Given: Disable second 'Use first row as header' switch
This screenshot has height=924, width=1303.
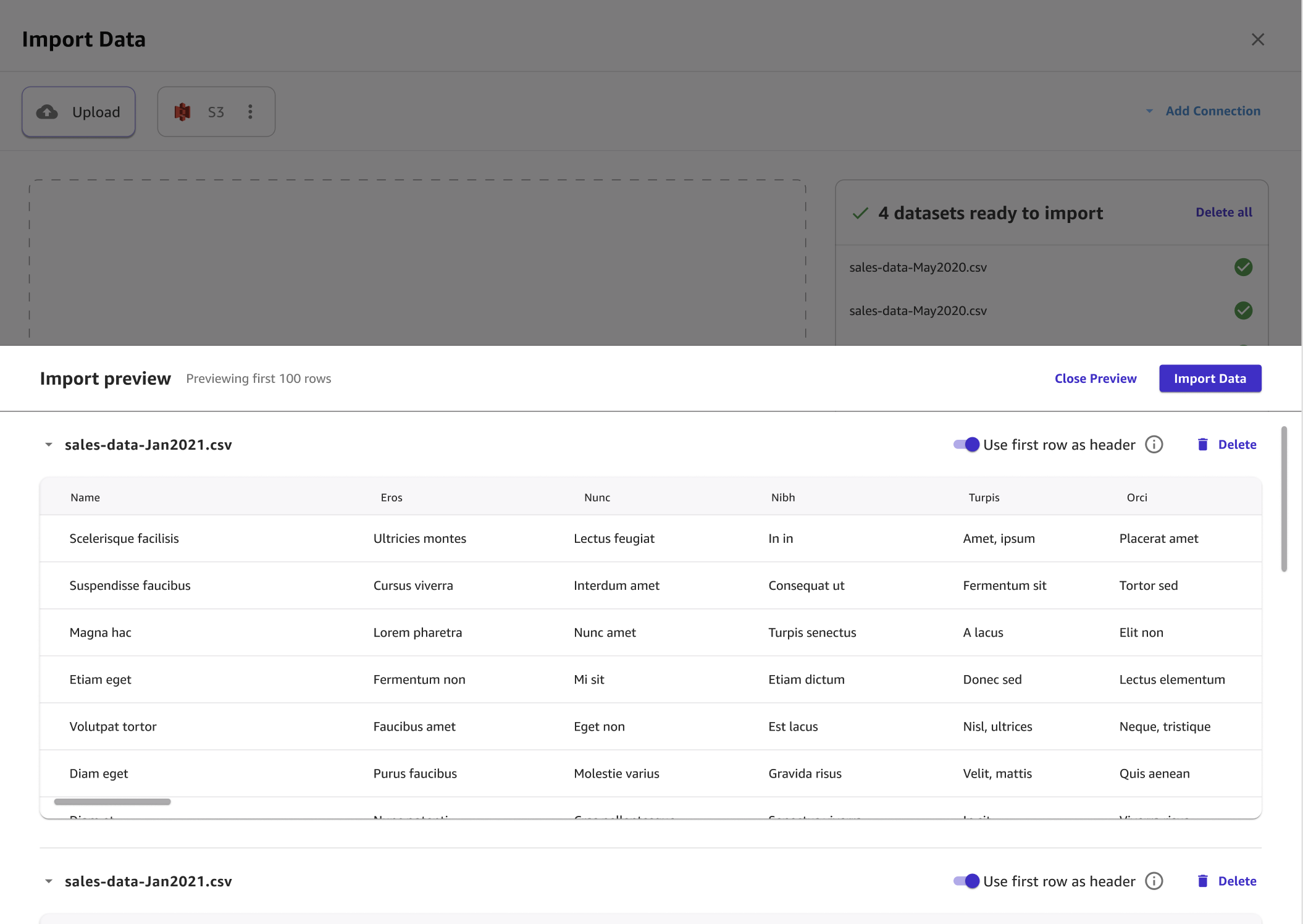Looking at the screenshot, I should click(966, 881).
